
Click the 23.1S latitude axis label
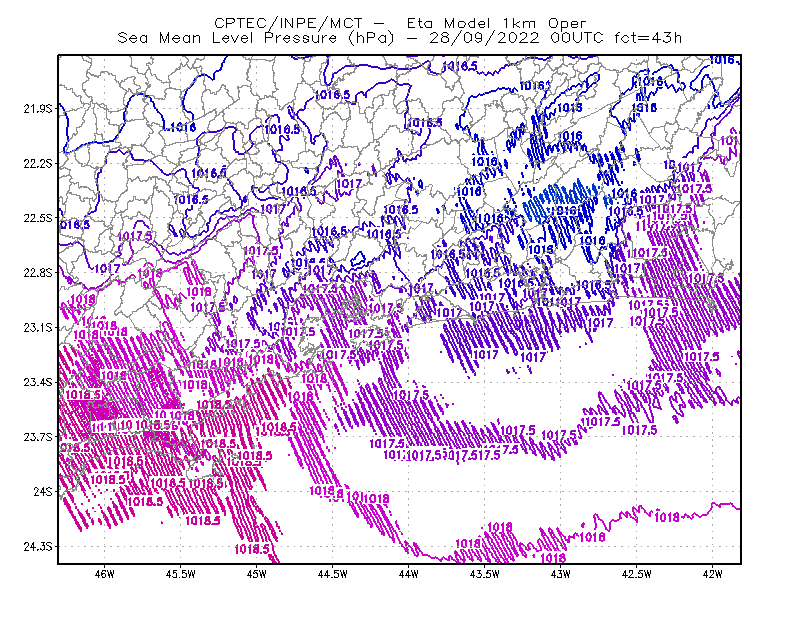point(38,327)
